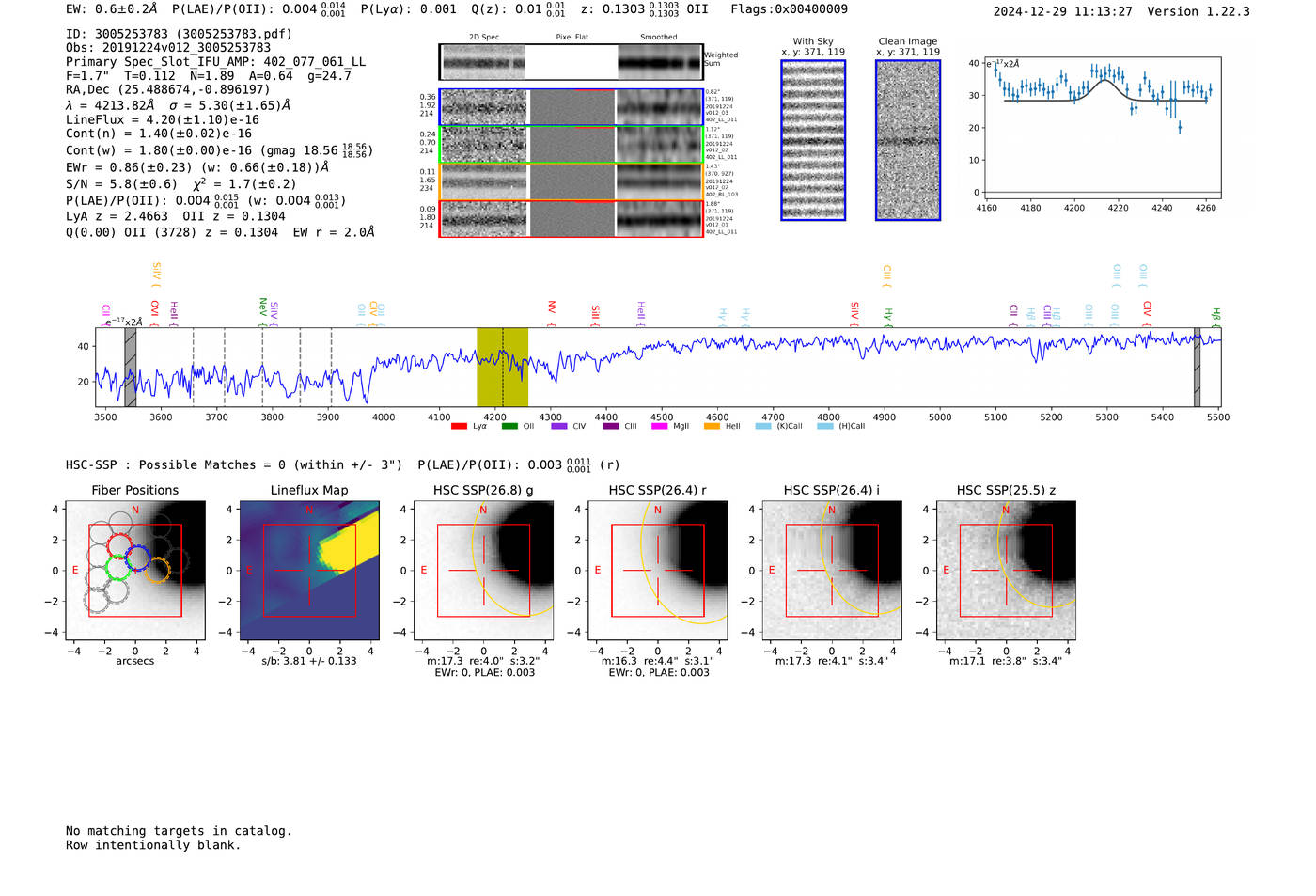1316x896 pixels.
Task: Click the Cont(n) = 1.40 line
Action: point(159,134)
